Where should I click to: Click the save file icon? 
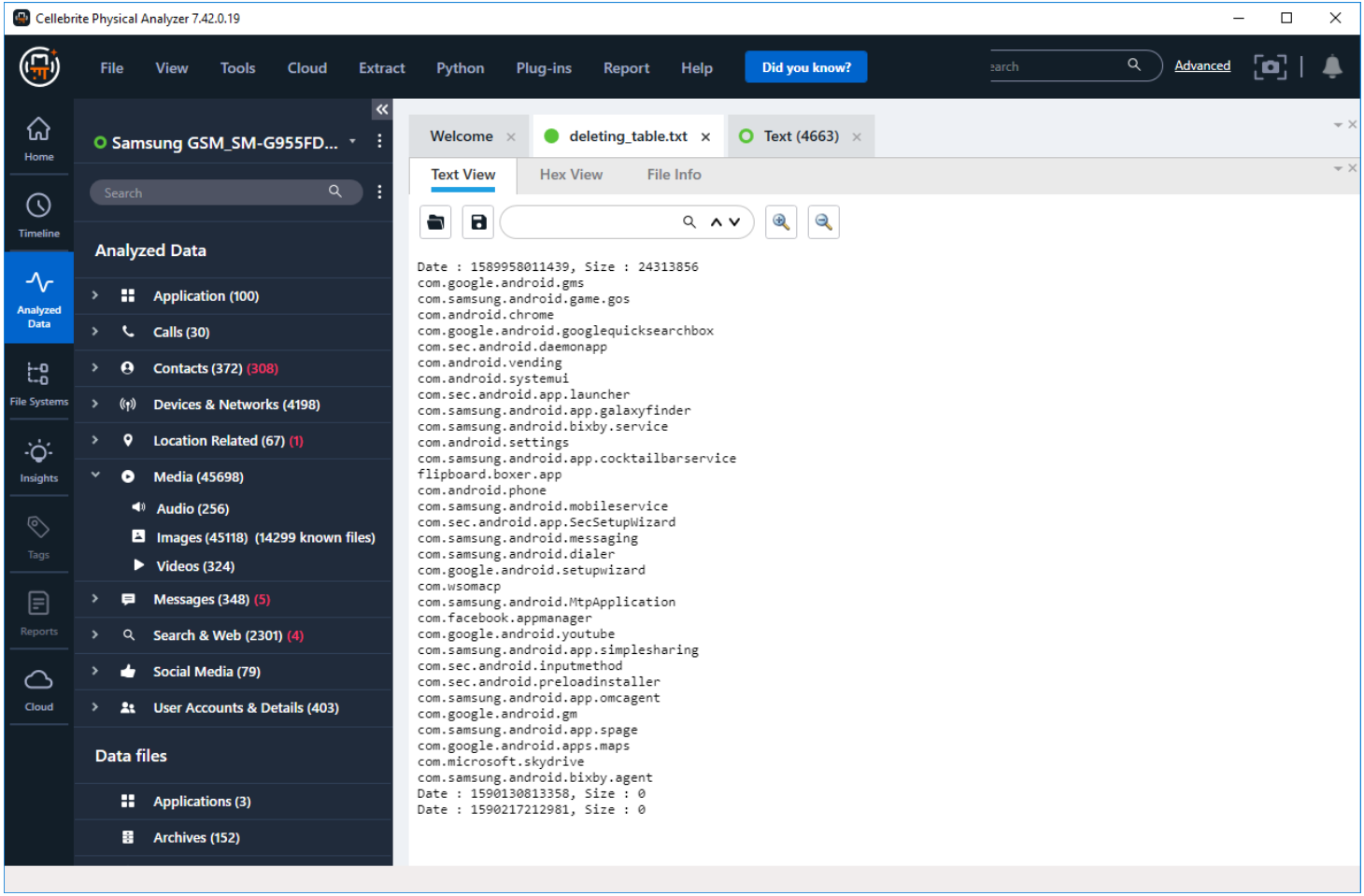point(478,222)
